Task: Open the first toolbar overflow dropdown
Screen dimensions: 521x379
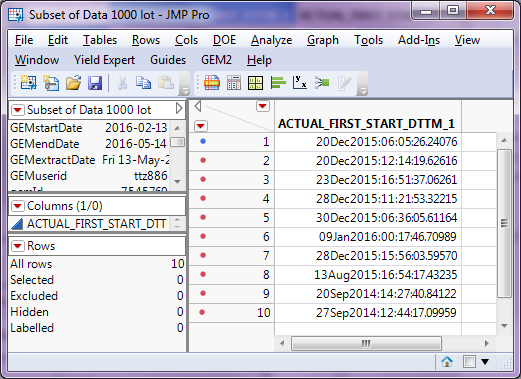Action: [184, 90]
